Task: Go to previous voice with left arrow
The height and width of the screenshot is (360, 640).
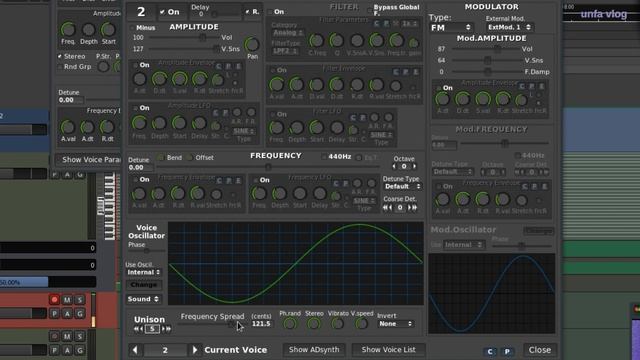Action: [135, 350]
